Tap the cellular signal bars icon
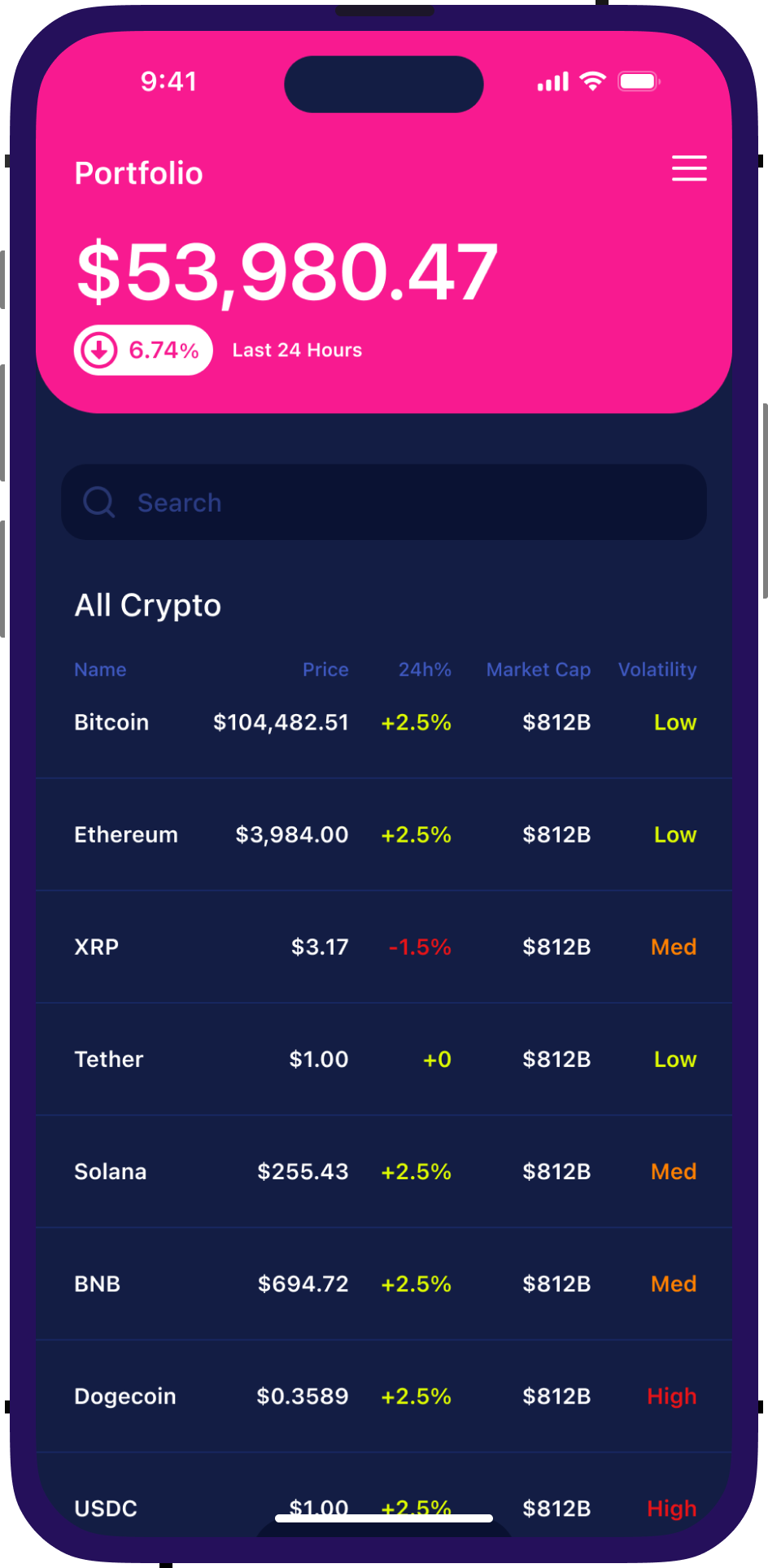The image size is (768, 1568). point(553,82)
